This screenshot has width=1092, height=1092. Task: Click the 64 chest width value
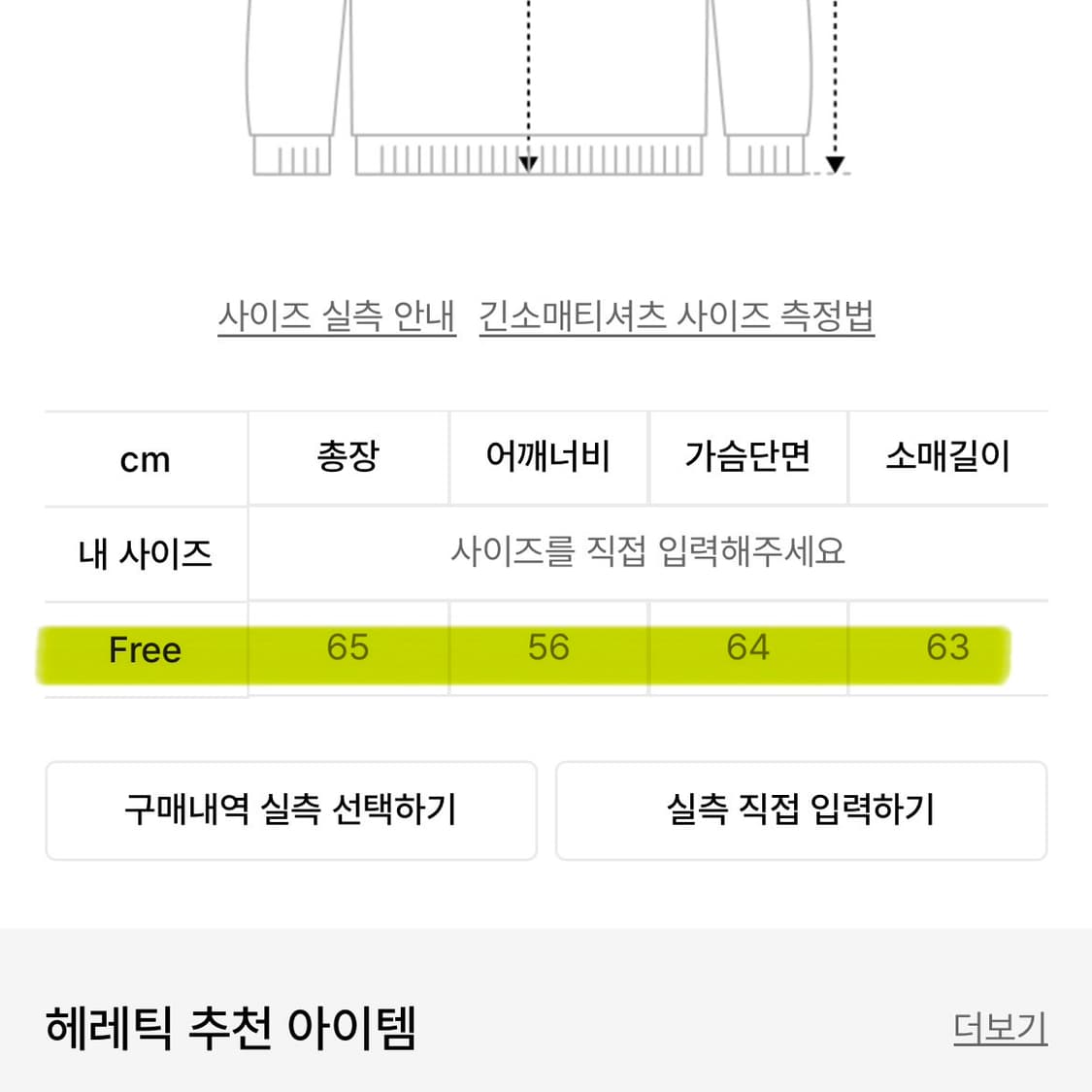click(x=747, y=647)
